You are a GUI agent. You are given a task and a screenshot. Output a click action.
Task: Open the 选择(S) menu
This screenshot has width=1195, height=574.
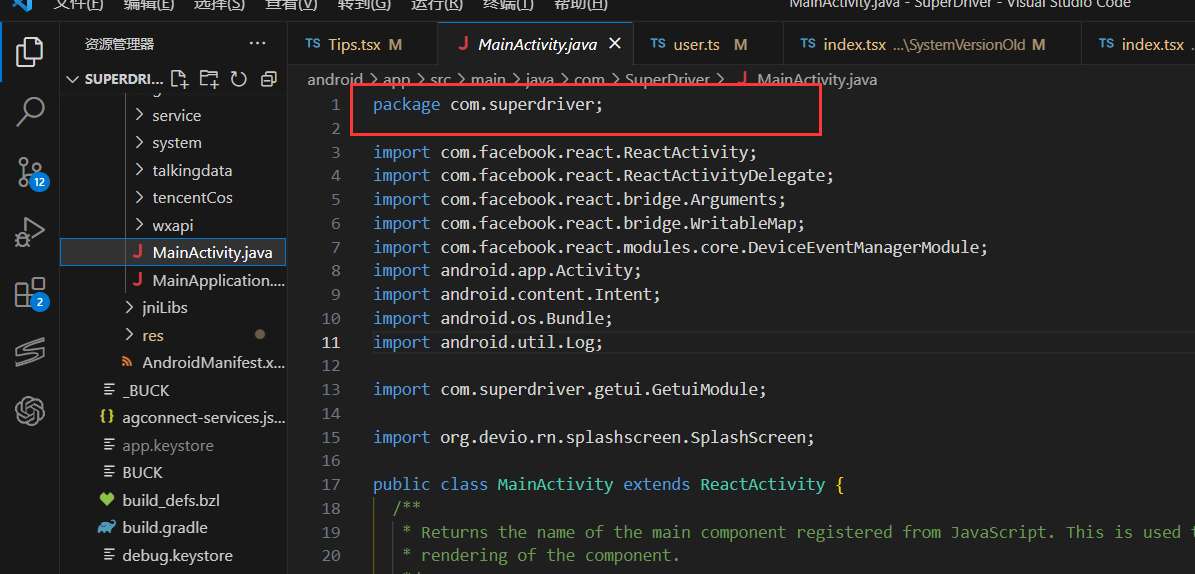(x=219, y=4)
